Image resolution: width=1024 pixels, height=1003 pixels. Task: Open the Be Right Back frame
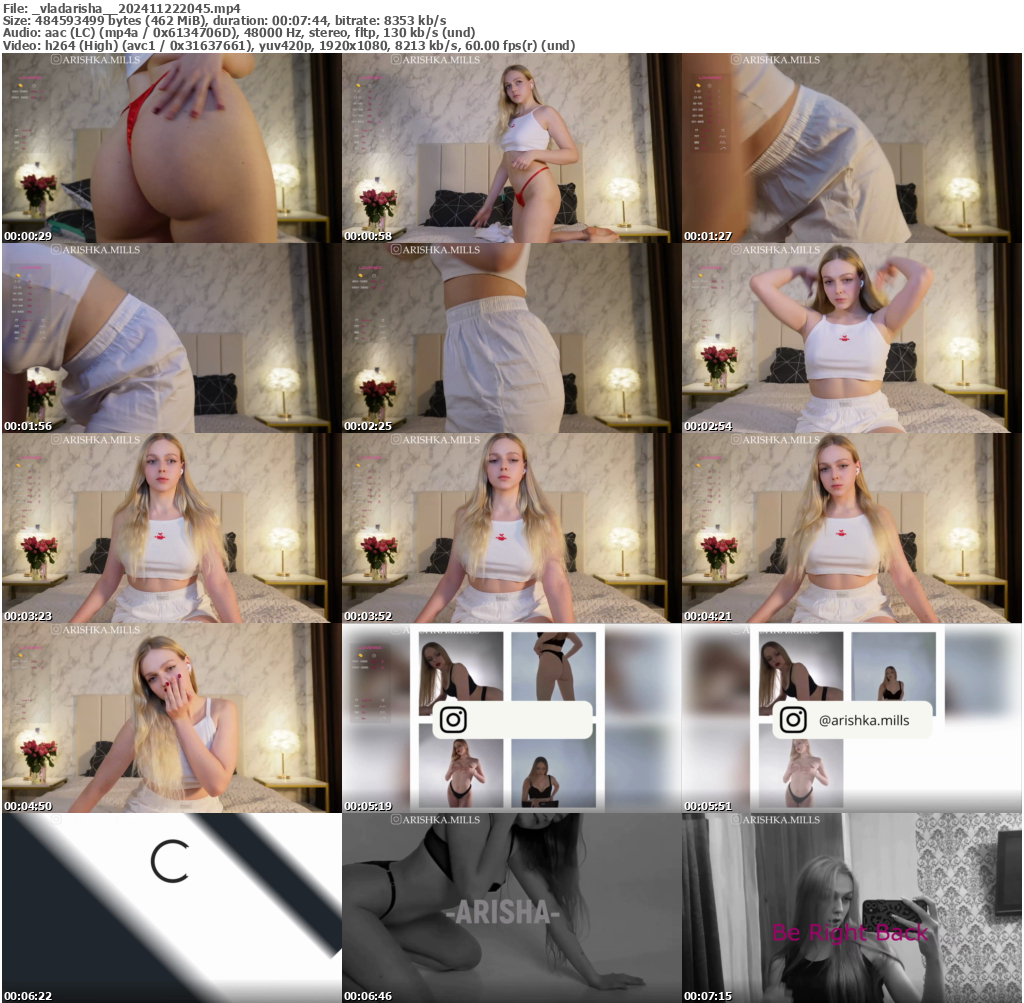pyautogui.click(x=848, y=931)
